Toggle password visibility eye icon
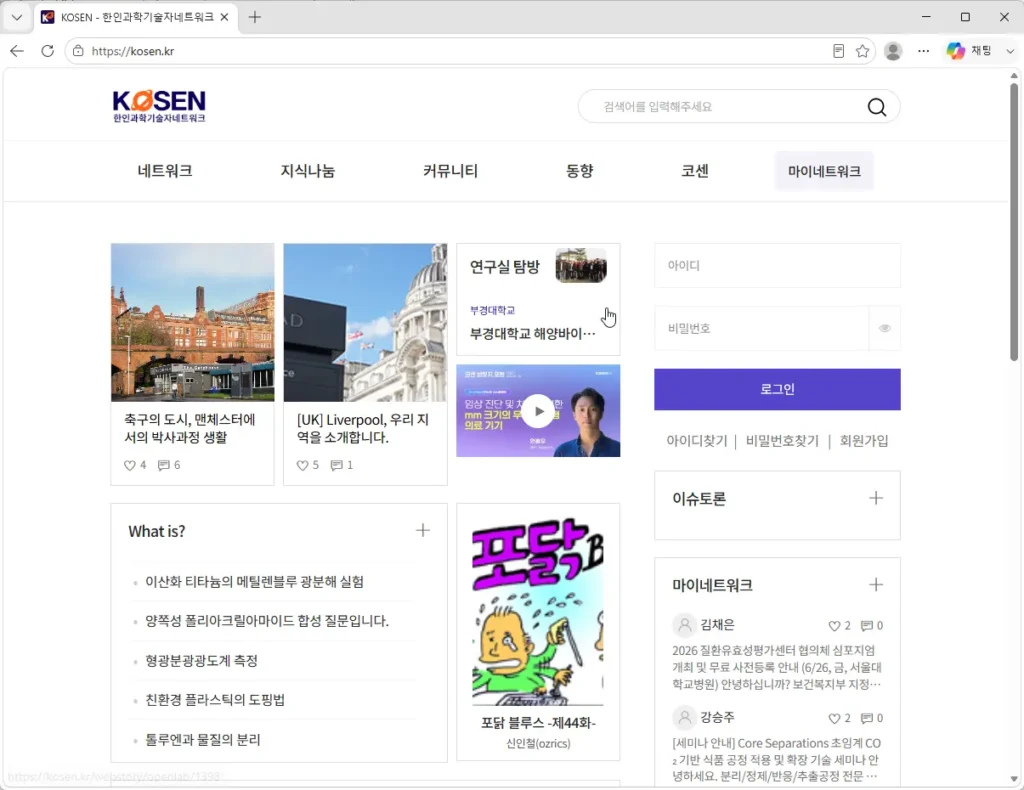 pos(885,328)
